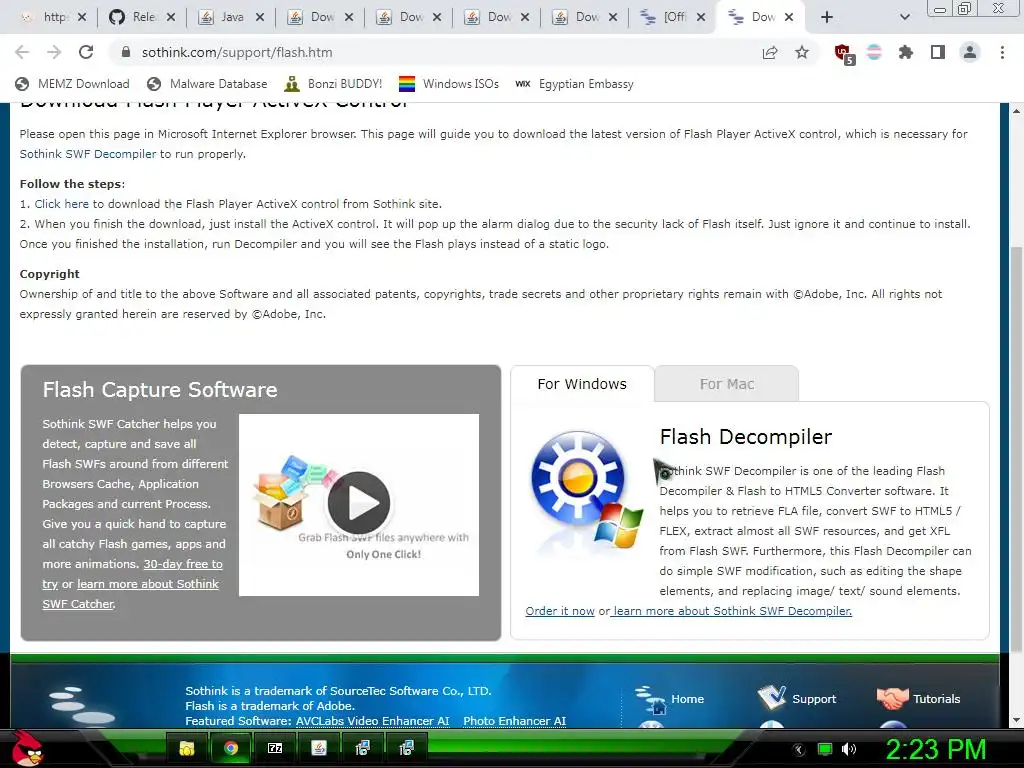Open learn more about Sothink SWF Decompiler link

733,611
